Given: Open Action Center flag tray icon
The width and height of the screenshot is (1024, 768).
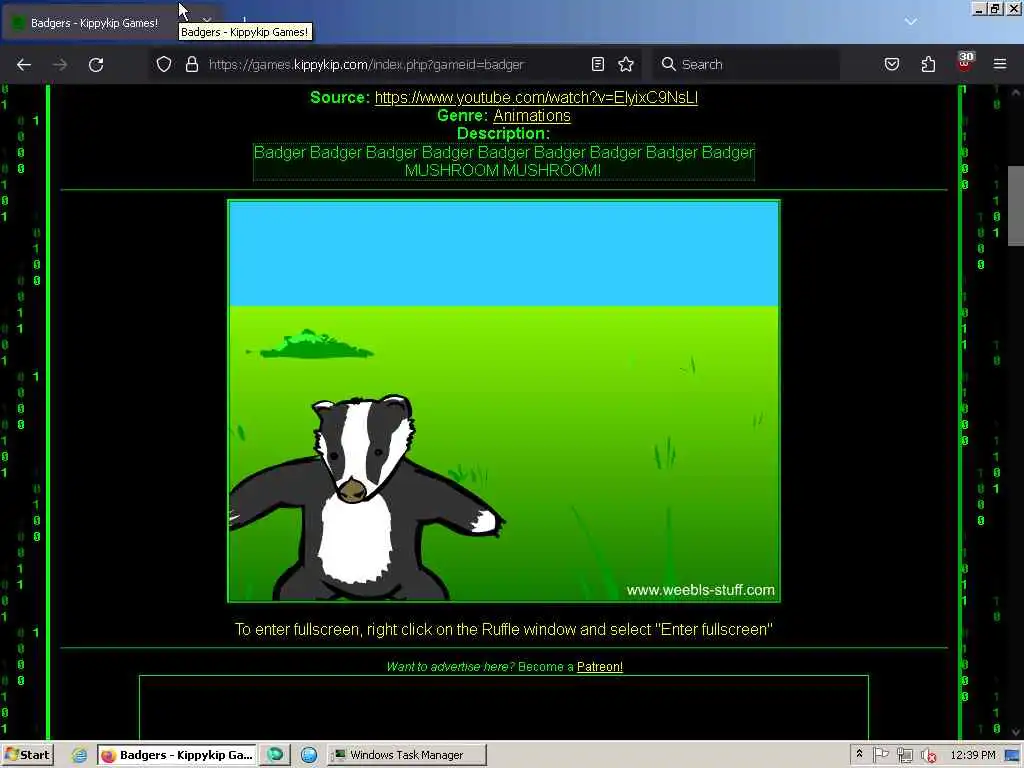Looking at the screenshot, I should pyautogui.click(x=880, y=755).
